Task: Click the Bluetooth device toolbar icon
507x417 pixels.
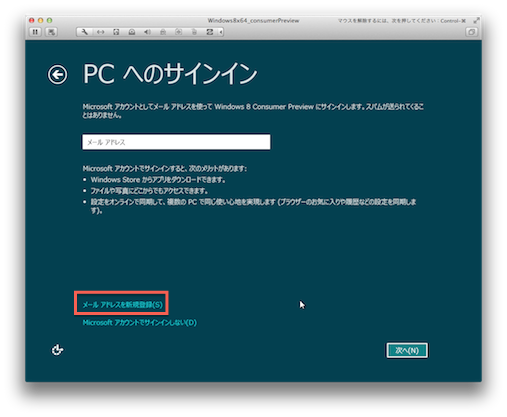Action: pyautogui.click(x=194, y=32)
